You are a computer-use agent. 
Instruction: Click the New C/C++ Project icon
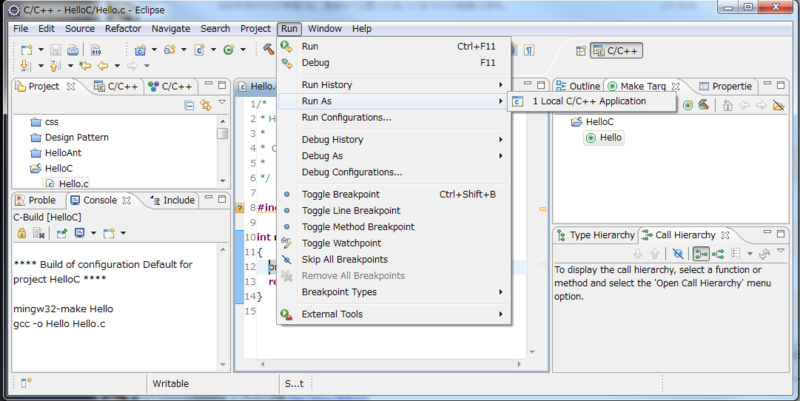(140, 50)
